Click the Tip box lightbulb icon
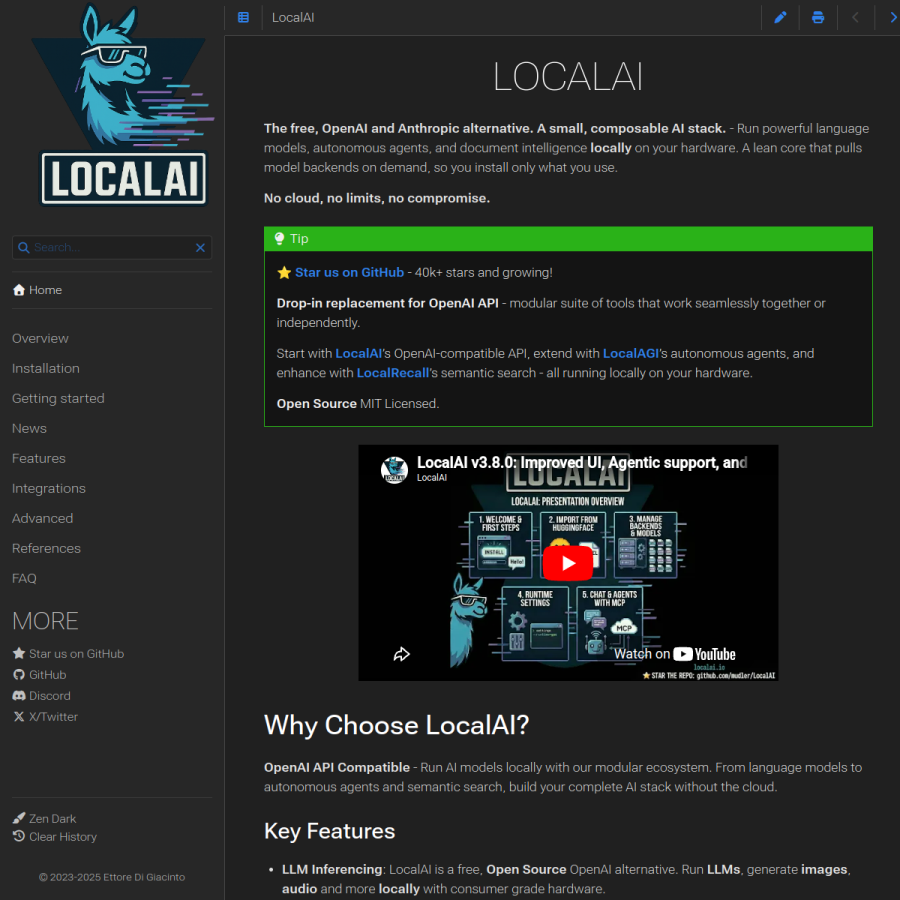 pyautogui.click(x=279, y=238)
